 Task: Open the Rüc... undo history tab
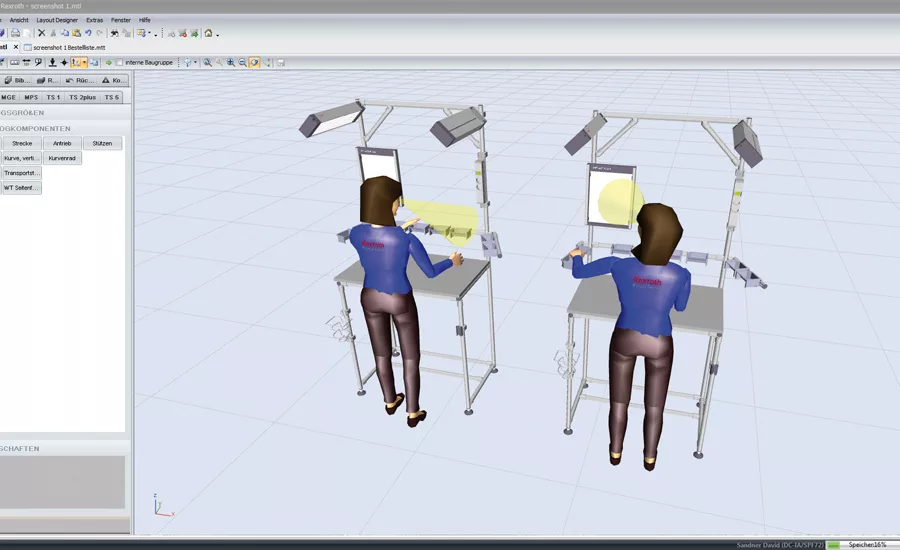[80, 80]
